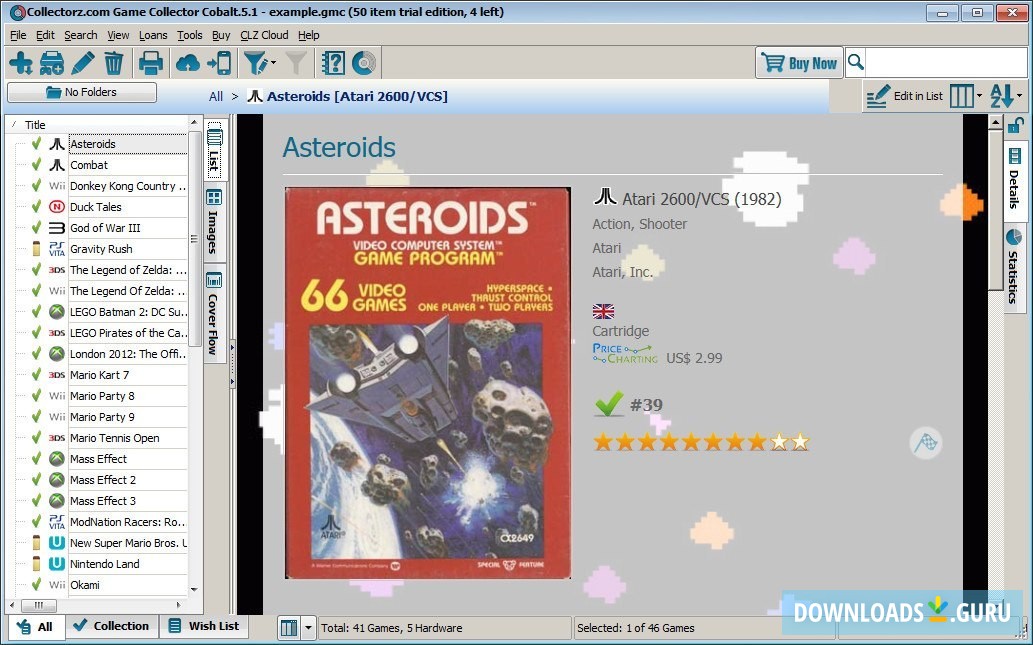Open the help manual question-mark icon

333,63
